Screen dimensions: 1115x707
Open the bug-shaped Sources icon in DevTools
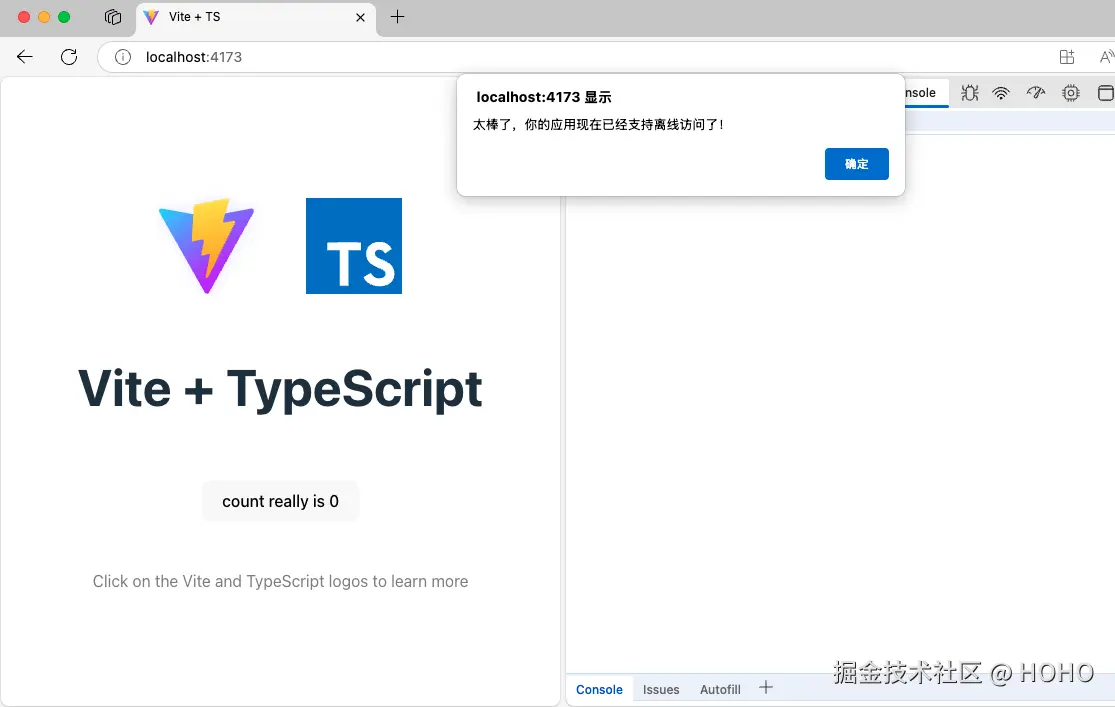click(x=970, y=93)
